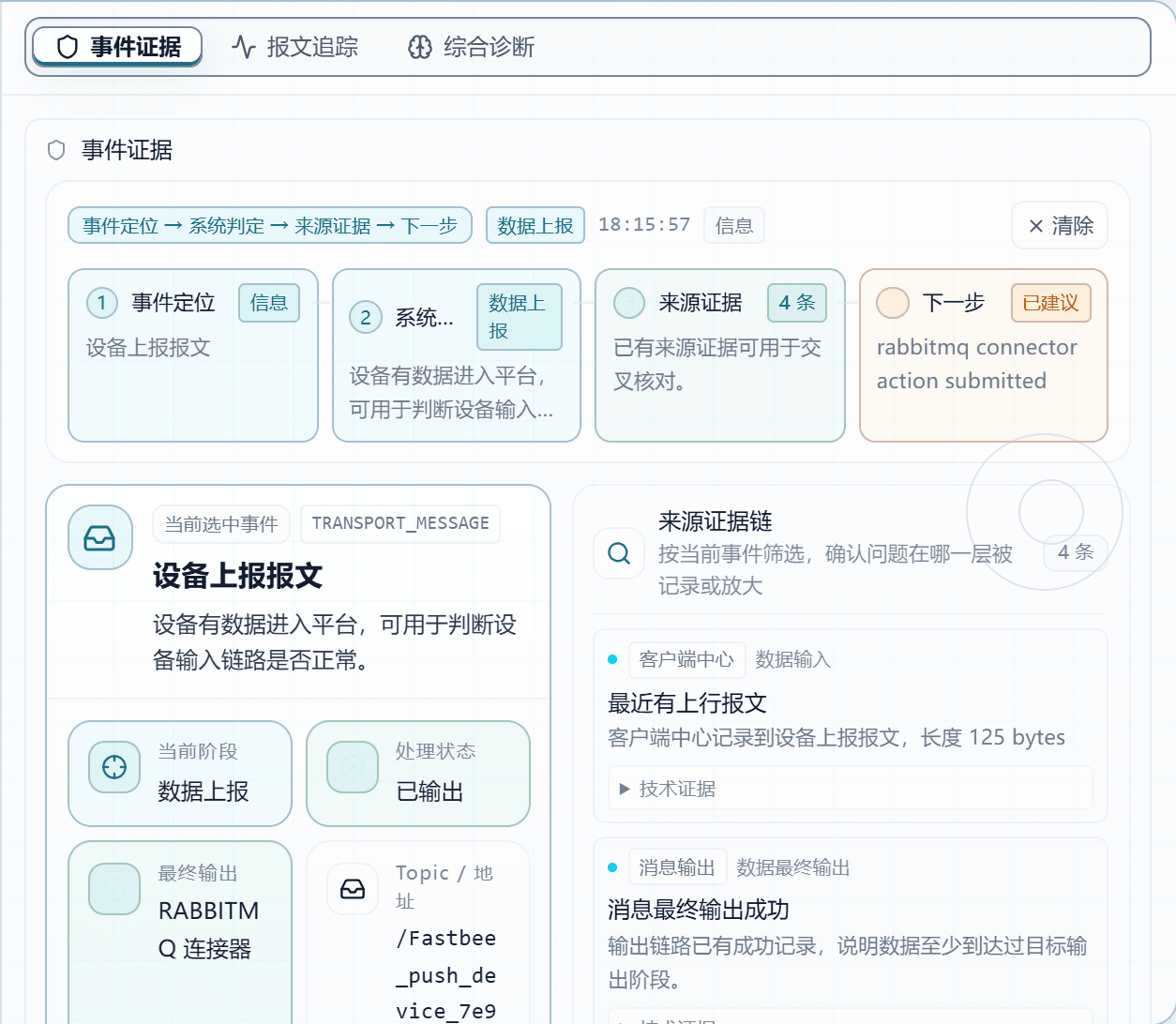This screenshot has width=1176, height=1024.
Task: Select the 设备上报报文 title
Action: (238, 576)
